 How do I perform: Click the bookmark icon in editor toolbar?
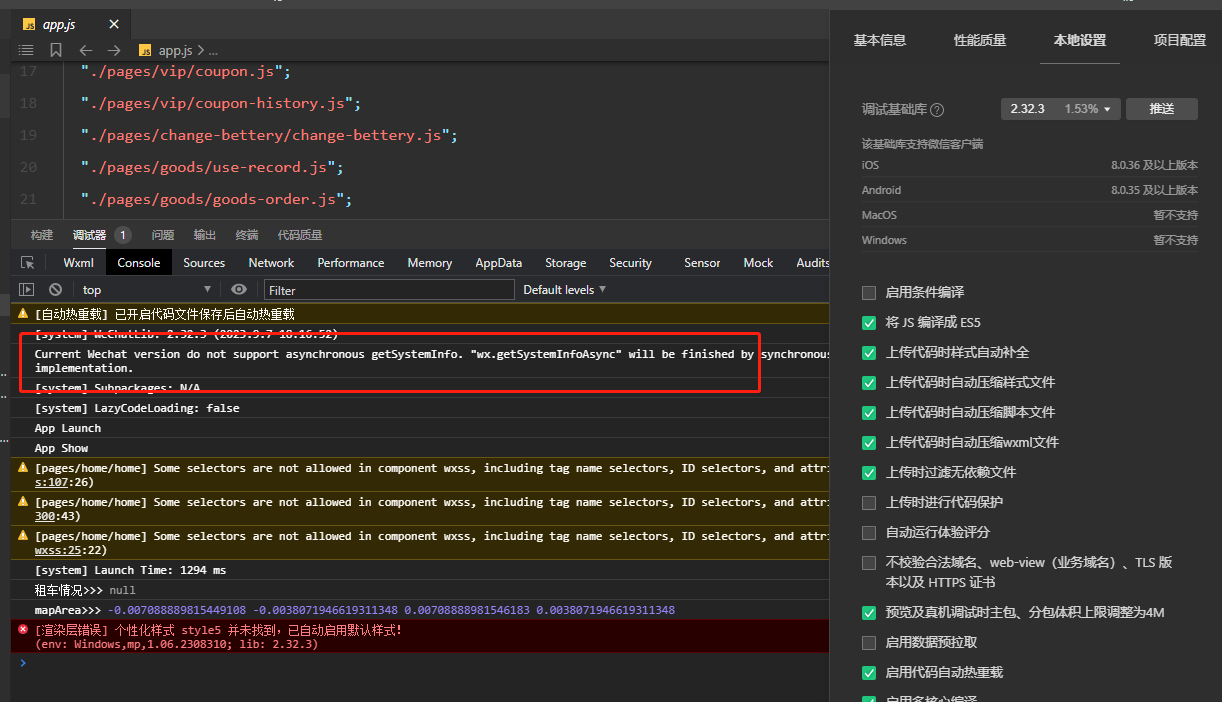pyautogui.click(x=56, y=50)
